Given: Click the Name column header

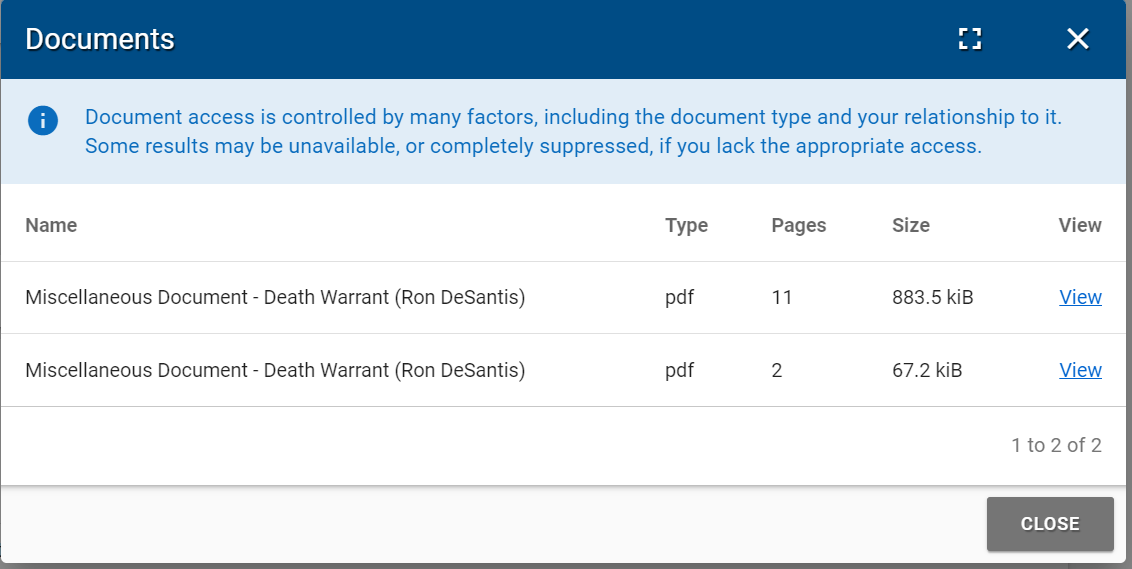Looking at the screenshot, I should [51, 225].
